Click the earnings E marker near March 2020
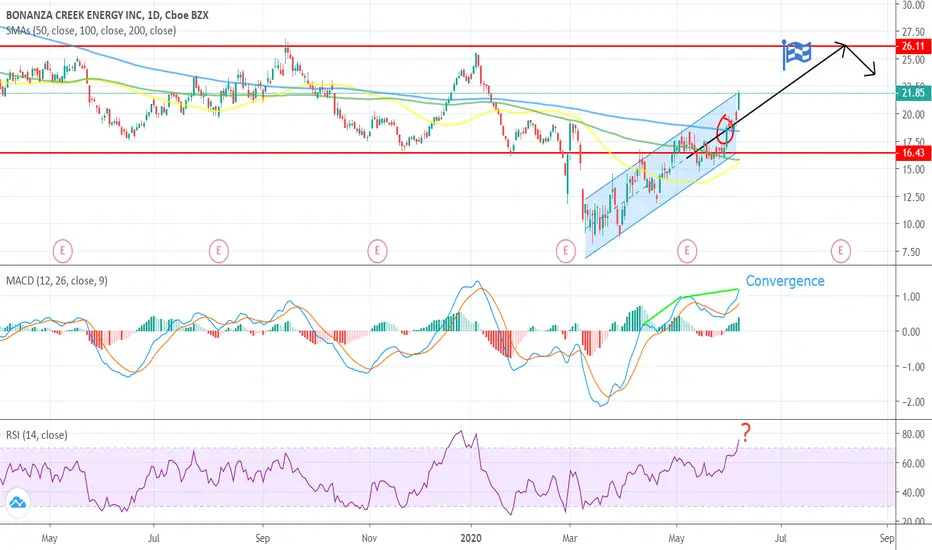This screenshot has height=550, width=932. pos(565,251)
